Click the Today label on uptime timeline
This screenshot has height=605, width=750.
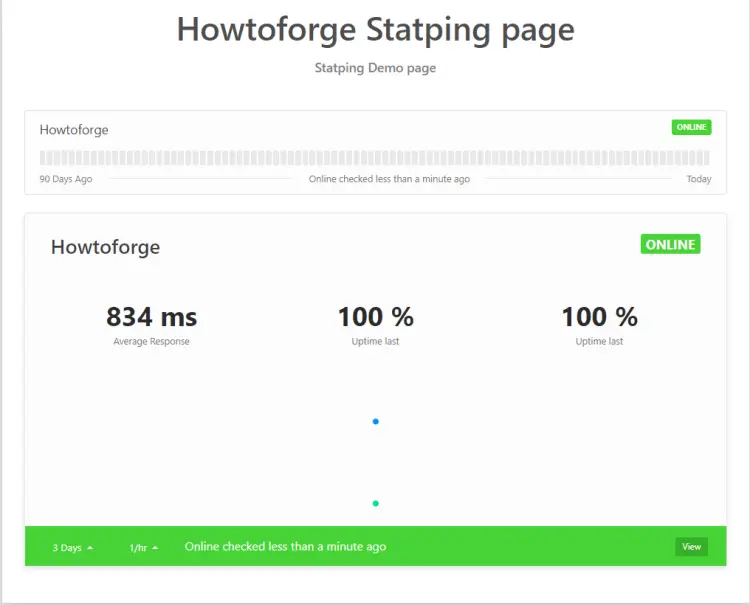click(x=699, y=179)
